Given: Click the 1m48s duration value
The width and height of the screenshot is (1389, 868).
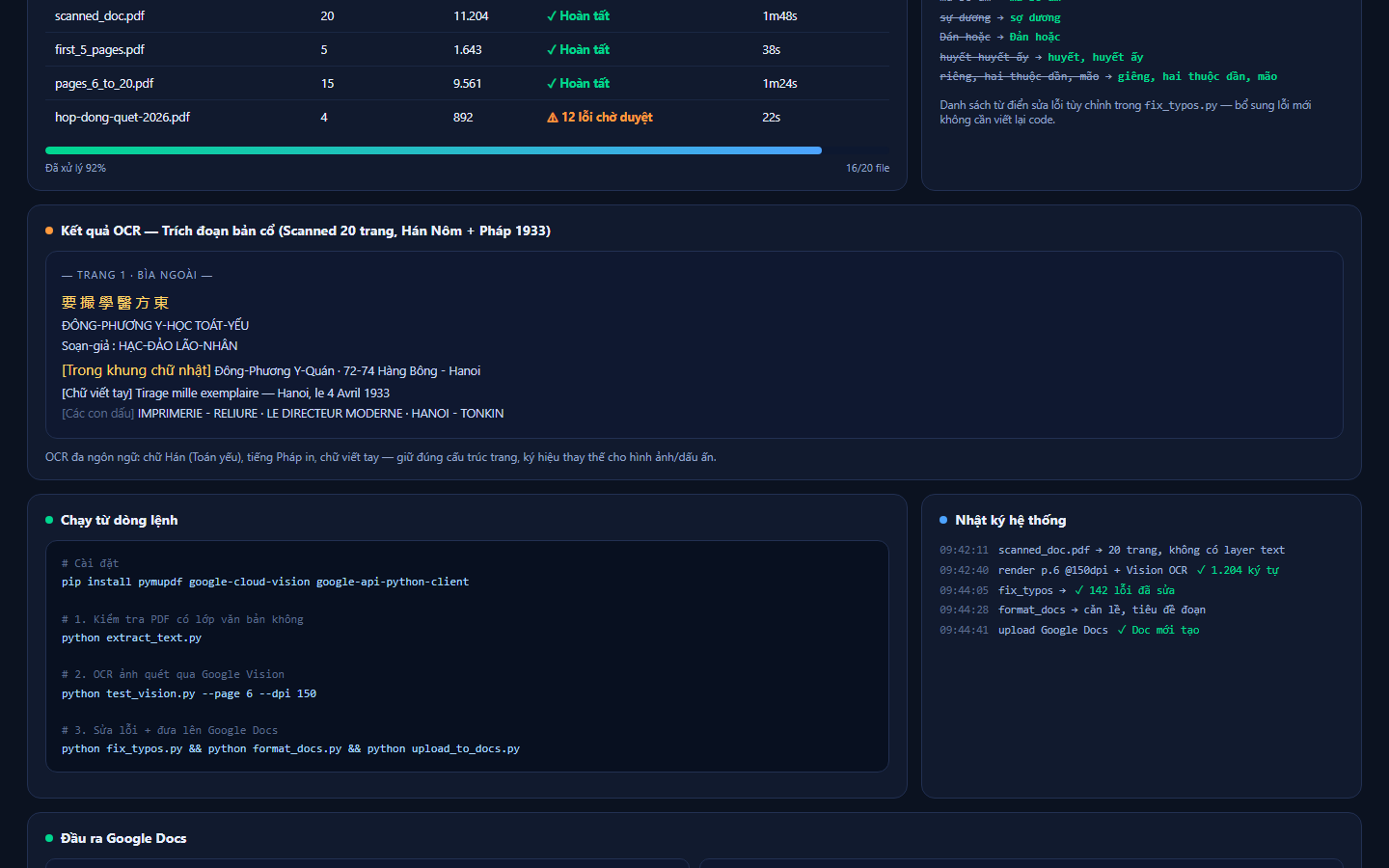Looking at the screenshot, I should (779, 16).
